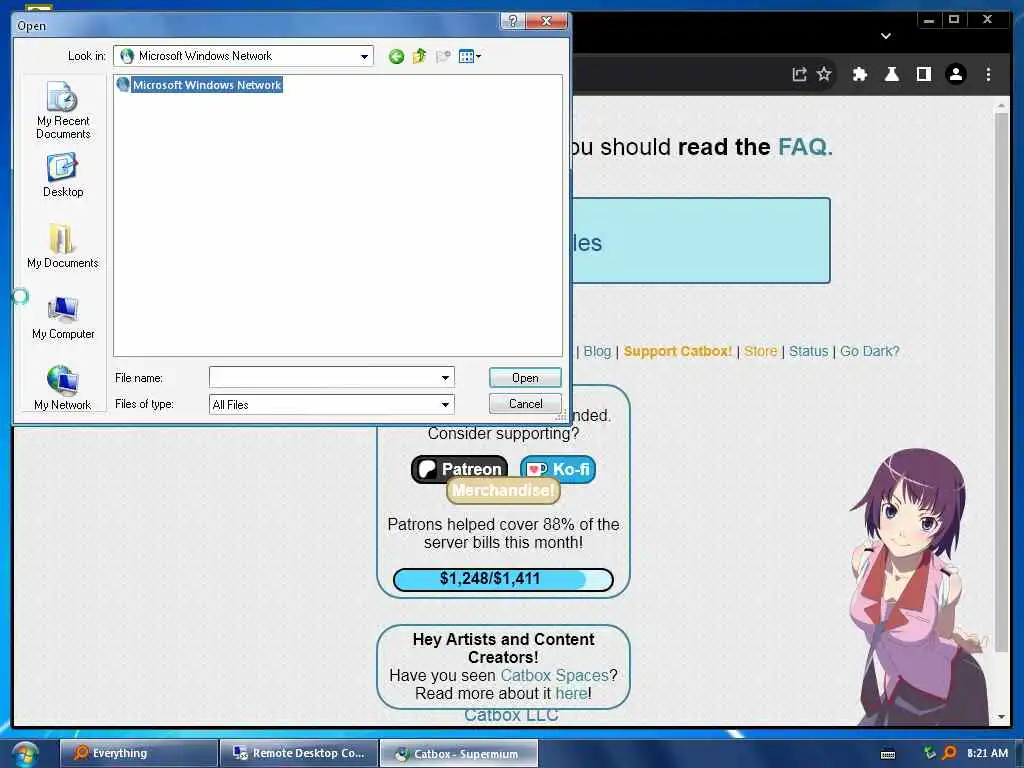Expand the File name dropdown arrow
Viewport: 1024px width, 768px height.
(445, 377)
